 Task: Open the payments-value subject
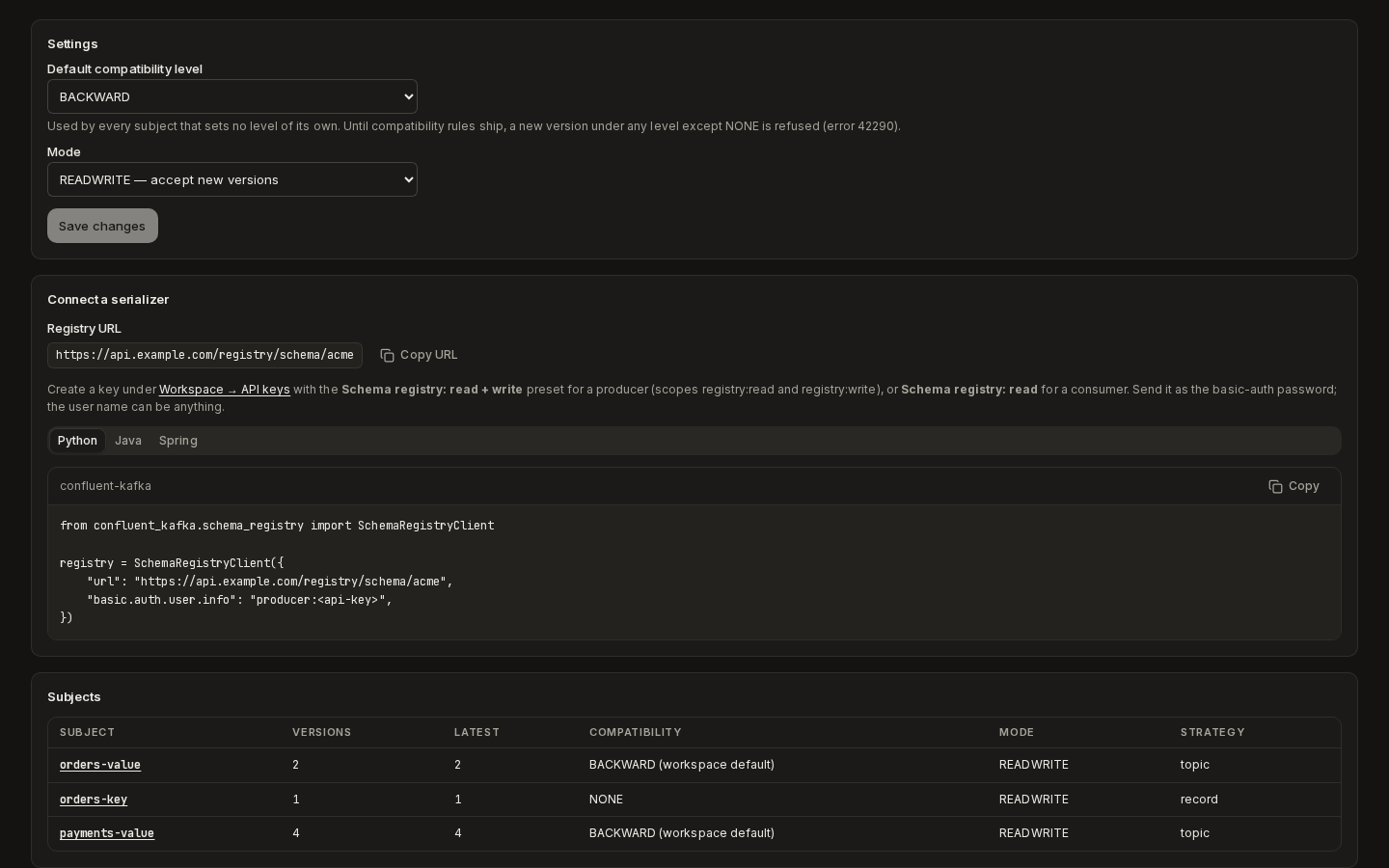coord(107,833)
